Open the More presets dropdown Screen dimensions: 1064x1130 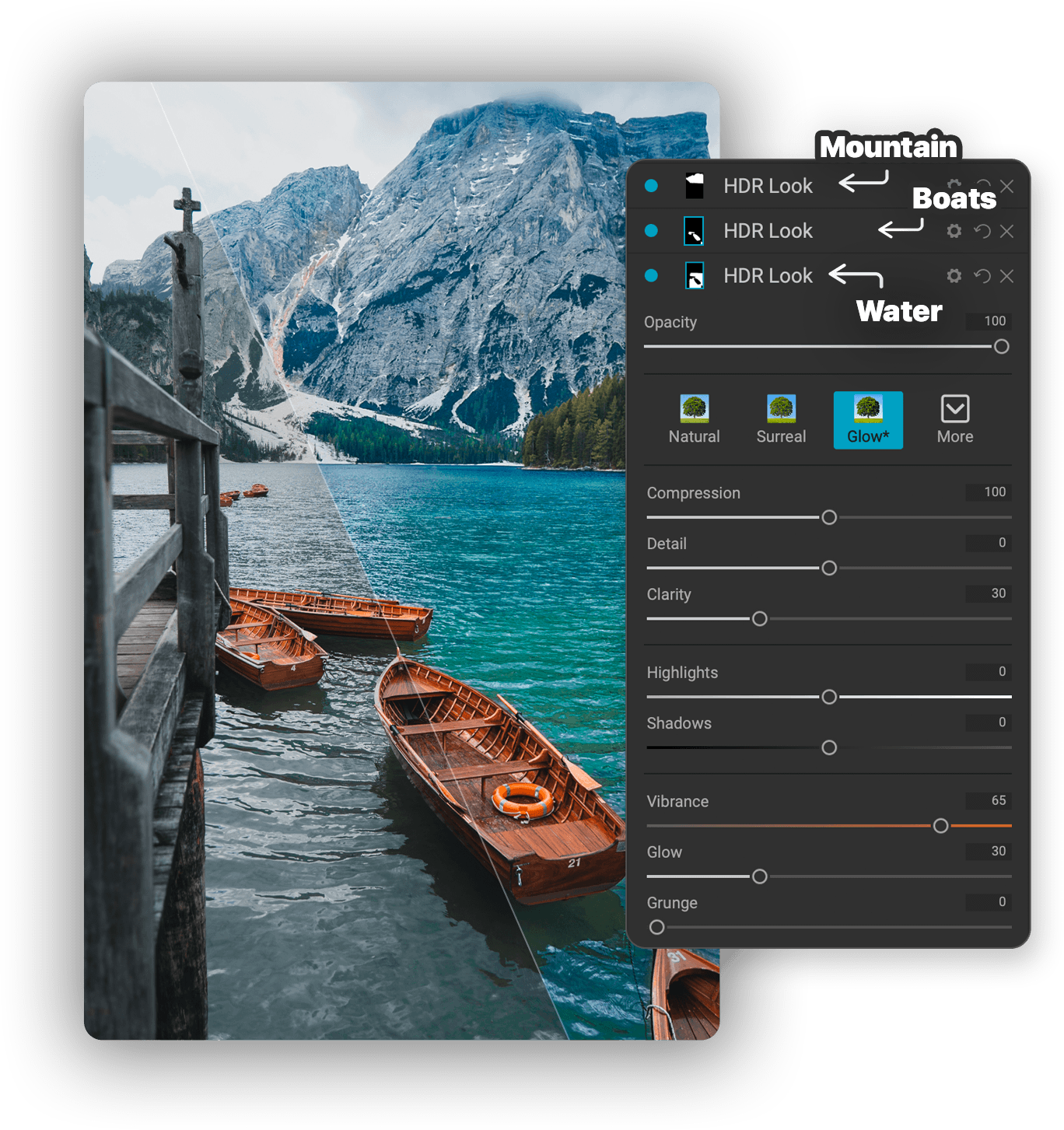pos(955,420)
